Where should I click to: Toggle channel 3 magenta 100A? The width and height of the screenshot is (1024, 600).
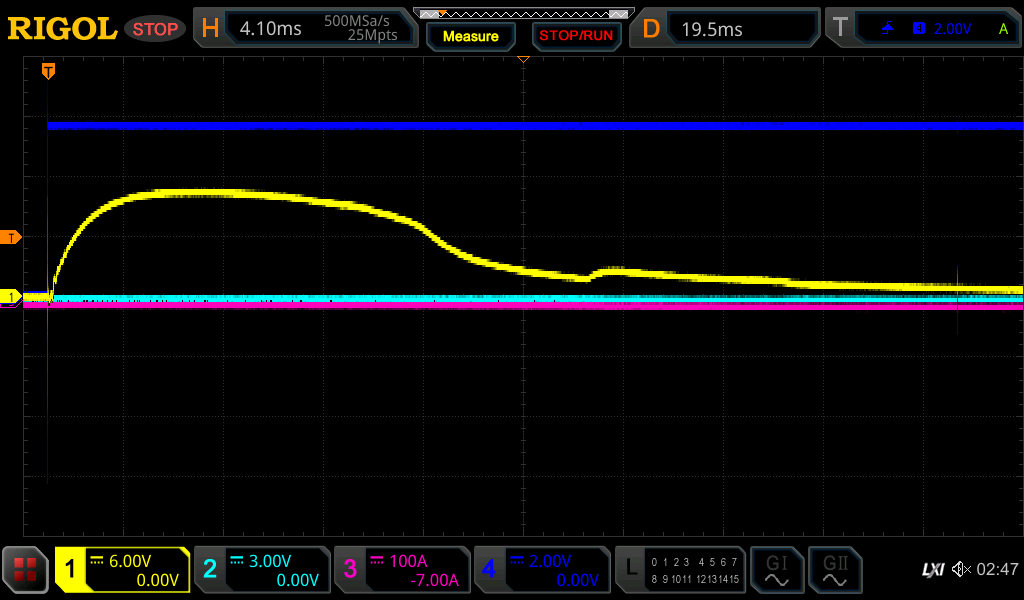[401, 570]
